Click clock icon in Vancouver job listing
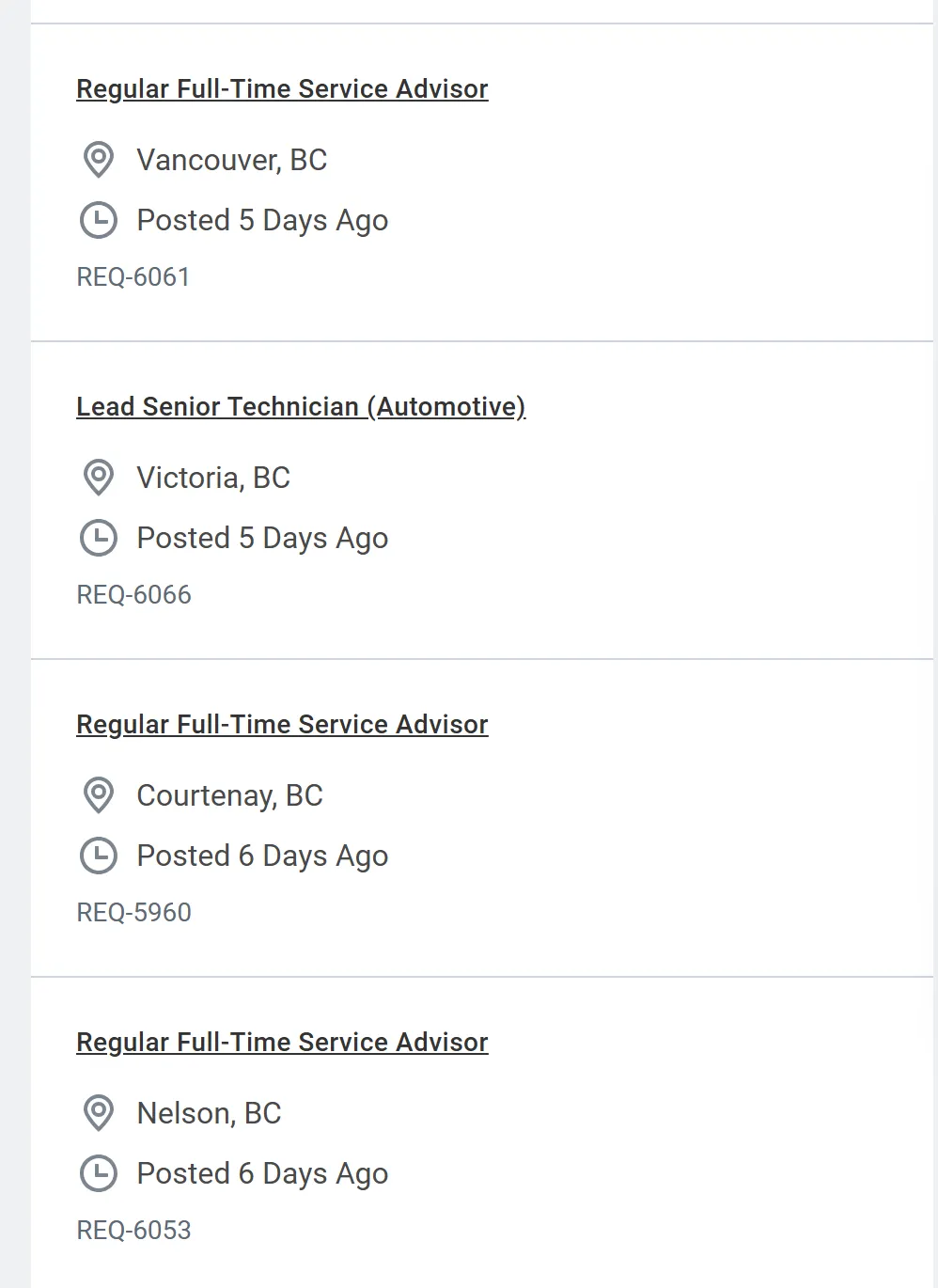938x1288 pixels. coord(99,220)
